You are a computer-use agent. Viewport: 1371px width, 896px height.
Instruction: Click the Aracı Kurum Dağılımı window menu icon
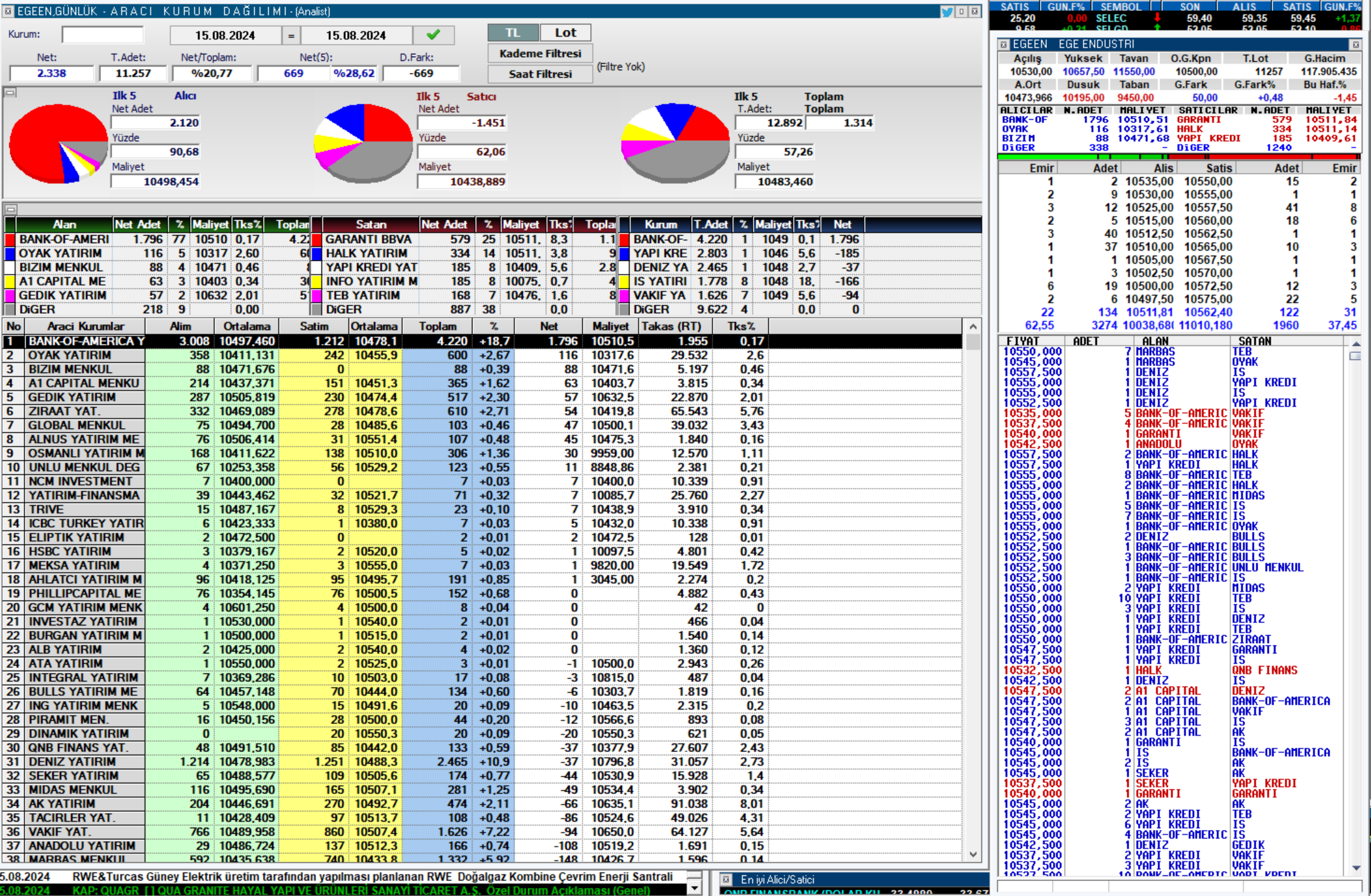pyautogui.click(x=8, y=11)
